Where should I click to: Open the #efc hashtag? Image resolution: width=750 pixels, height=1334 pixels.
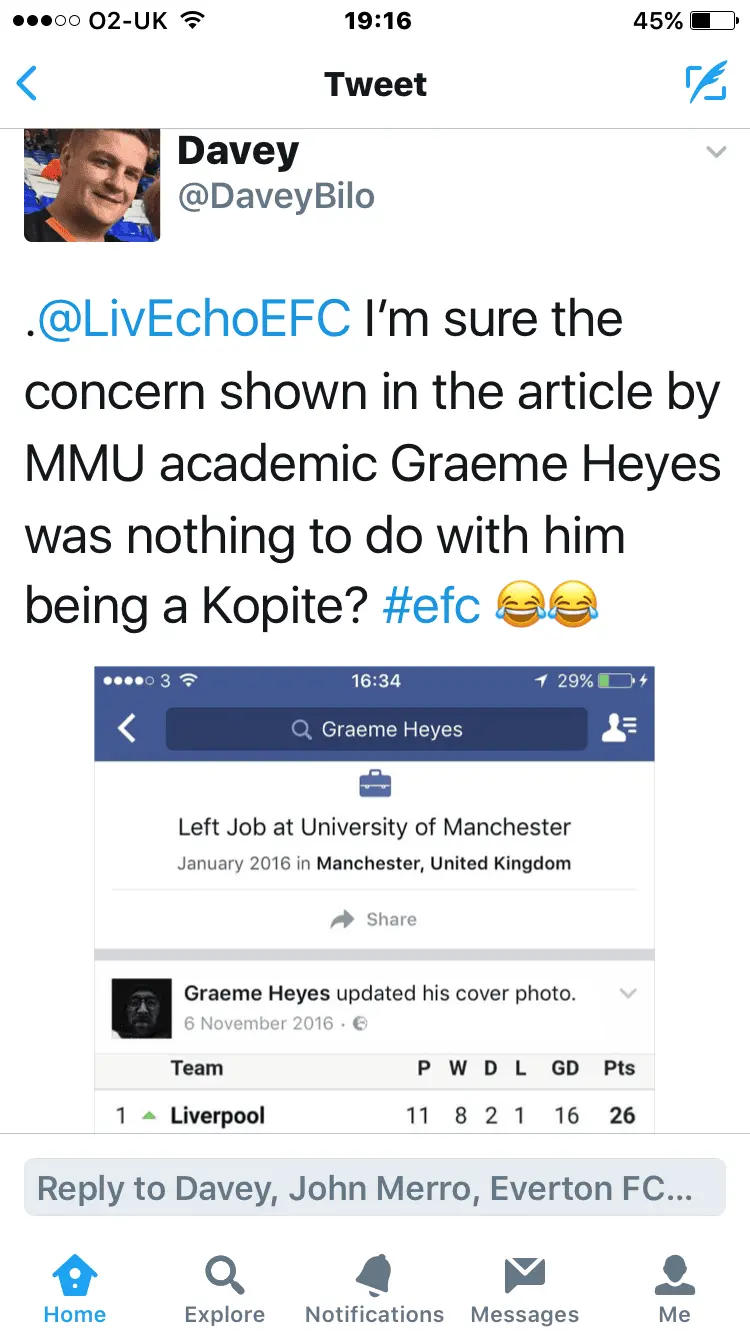432,607
